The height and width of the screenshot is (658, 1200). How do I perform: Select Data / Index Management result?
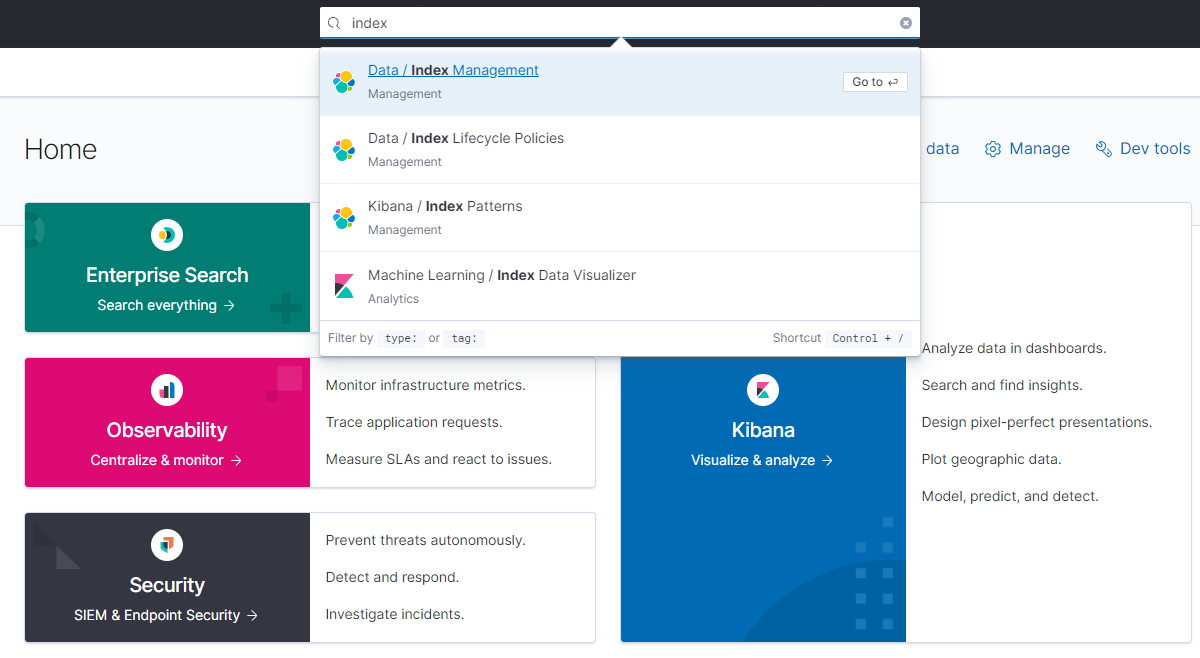pos(620,82)
